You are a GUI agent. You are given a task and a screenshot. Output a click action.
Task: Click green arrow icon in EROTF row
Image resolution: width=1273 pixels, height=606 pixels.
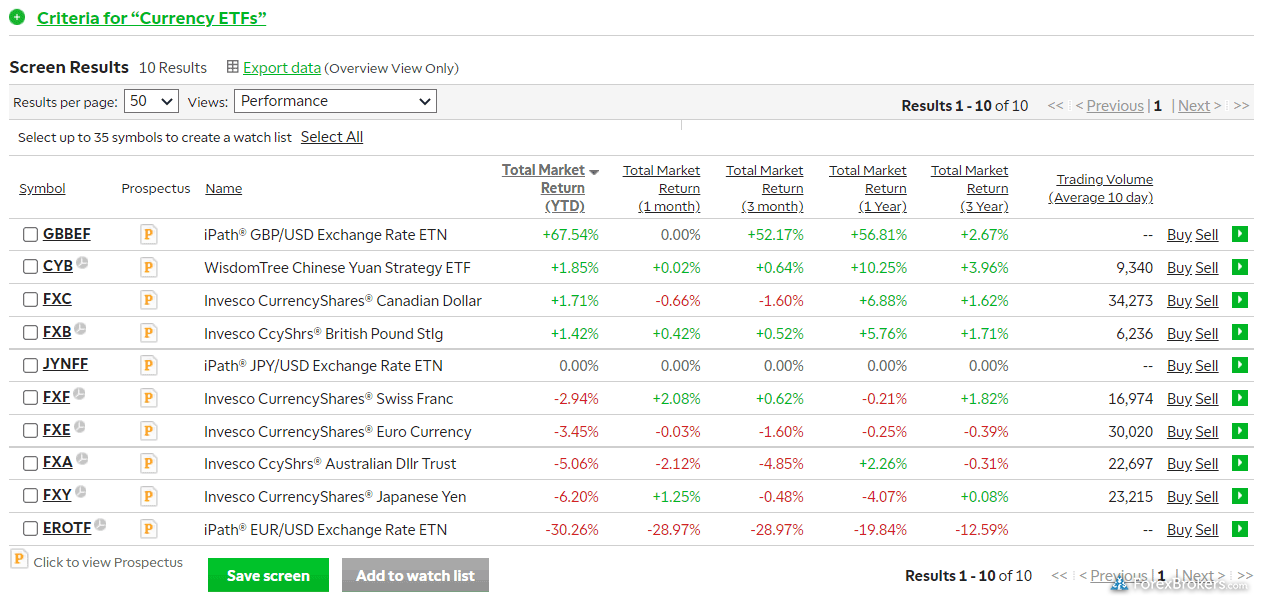pos(1240,529)
